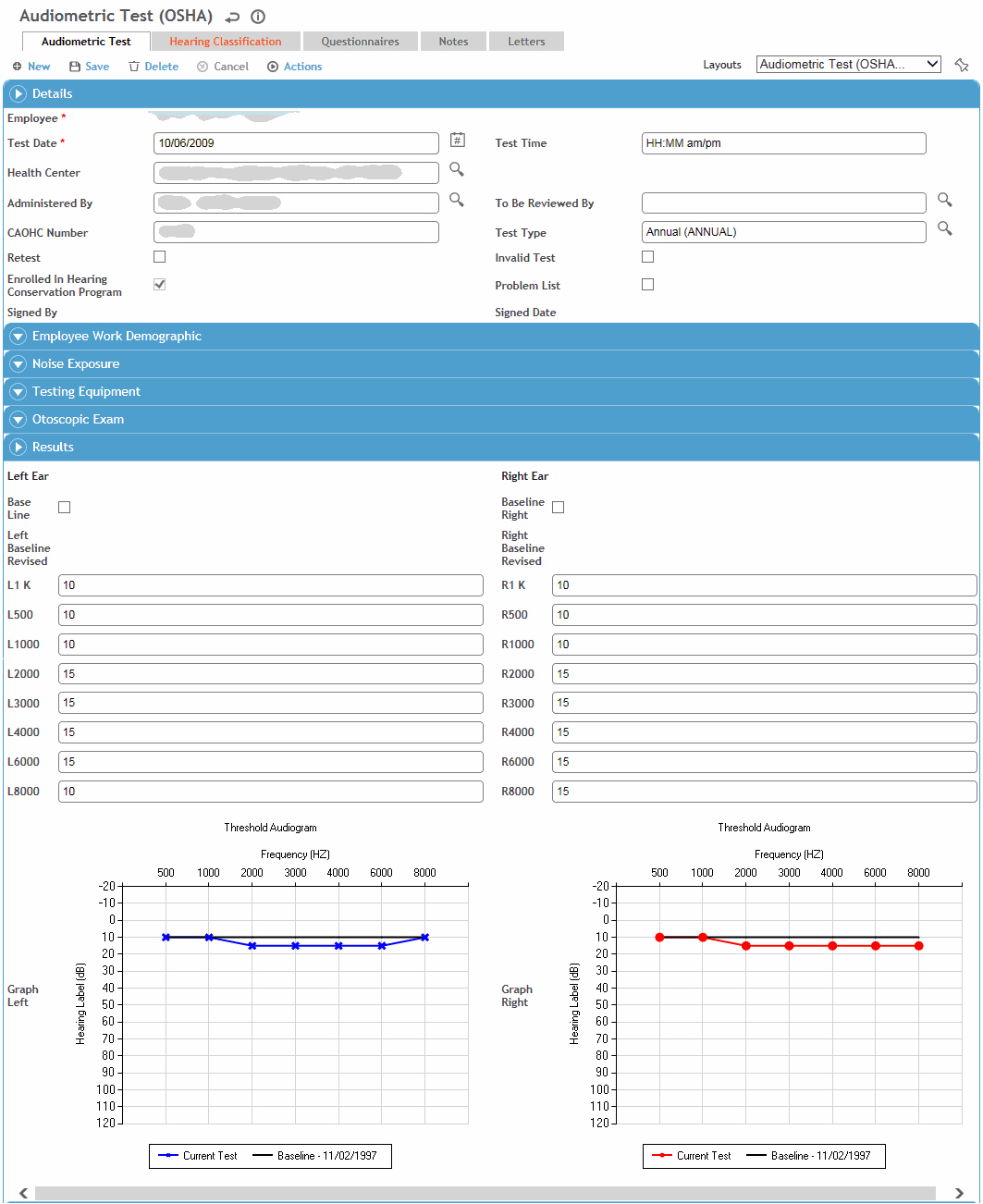Screen dimensions: 983x1204
Task: Click the To Be Reviewed By field
Action: point(784,203)
